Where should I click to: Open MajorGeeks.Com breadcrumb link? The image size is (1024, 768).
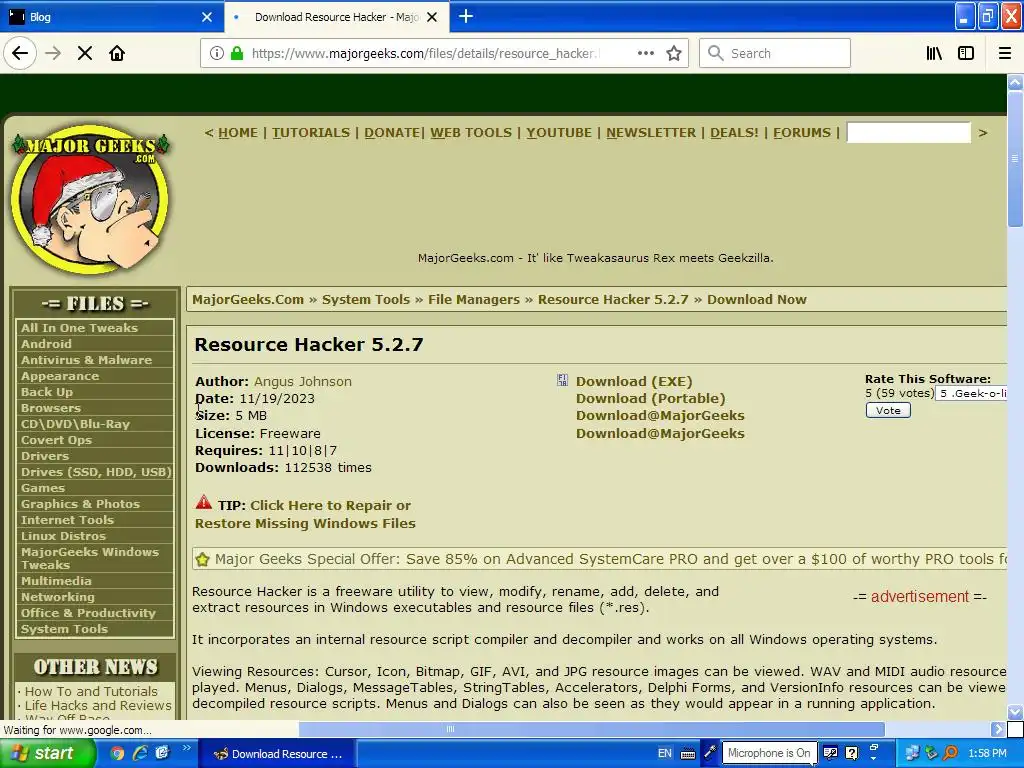click(248, 300)
